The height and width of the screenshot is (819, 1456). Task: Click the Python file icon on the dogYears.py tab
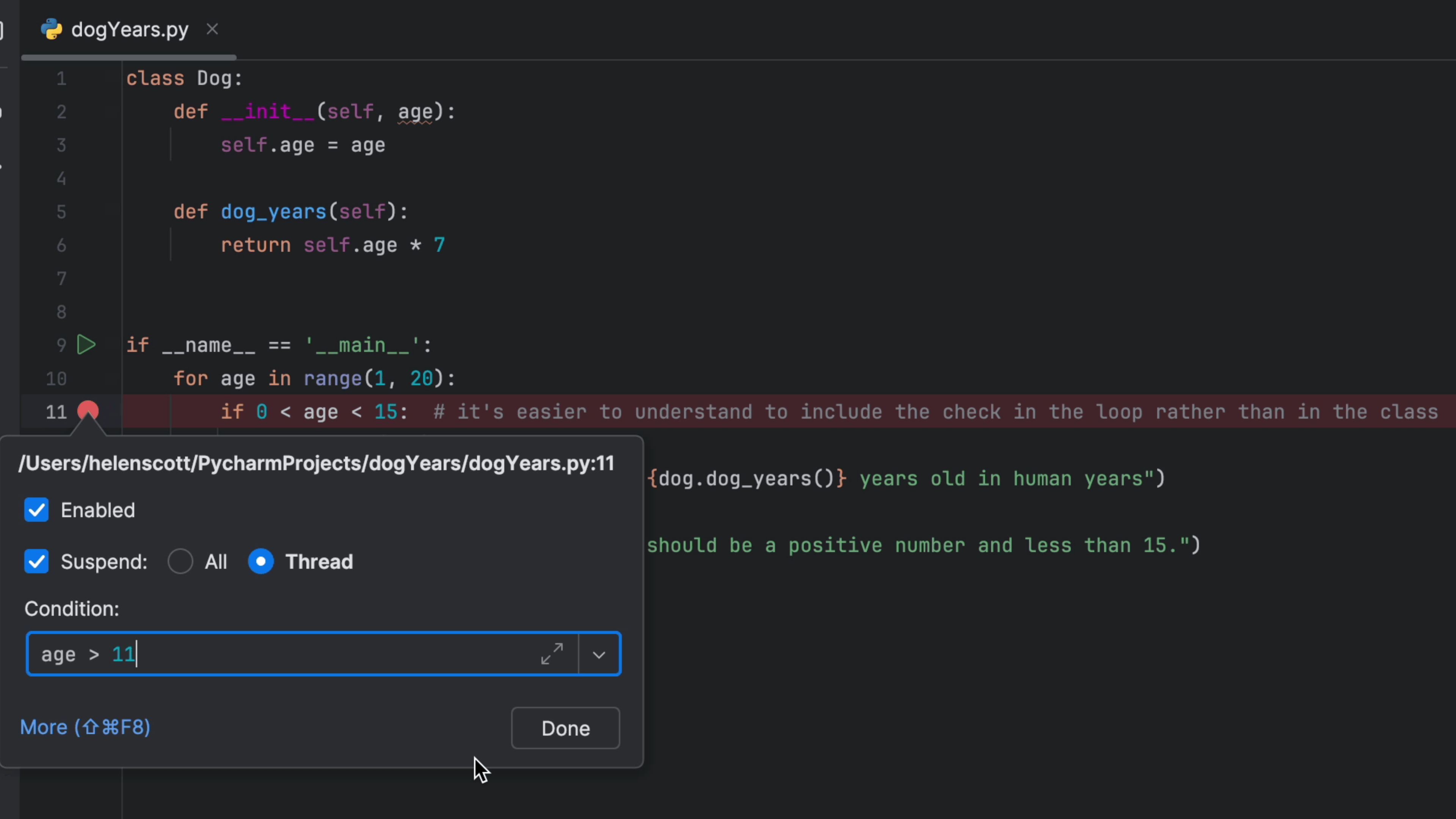coord(52,30)
